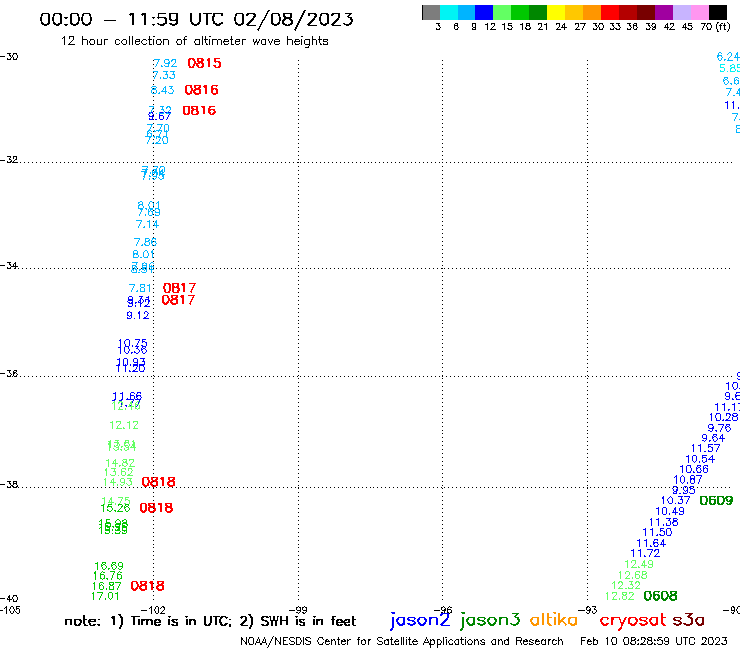Select the 12.68 wave height reading

pyautogui.click(x=633, y=575)
